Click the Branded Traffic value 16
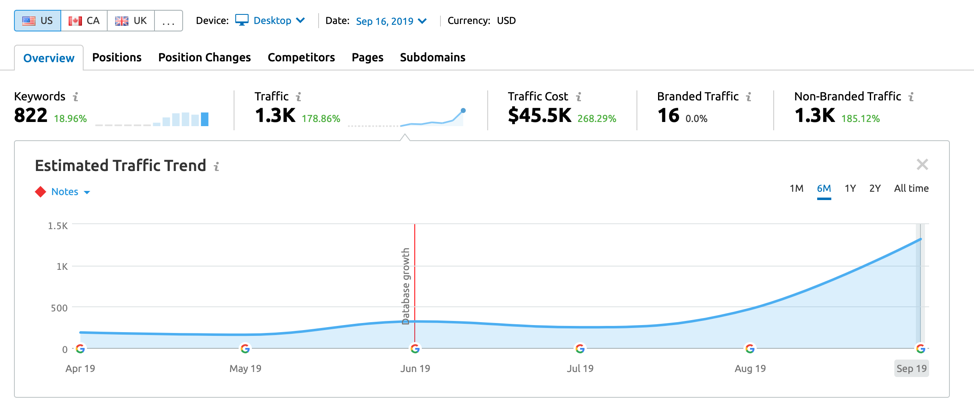This screenshot has width=974, height=412. point(668,116)
